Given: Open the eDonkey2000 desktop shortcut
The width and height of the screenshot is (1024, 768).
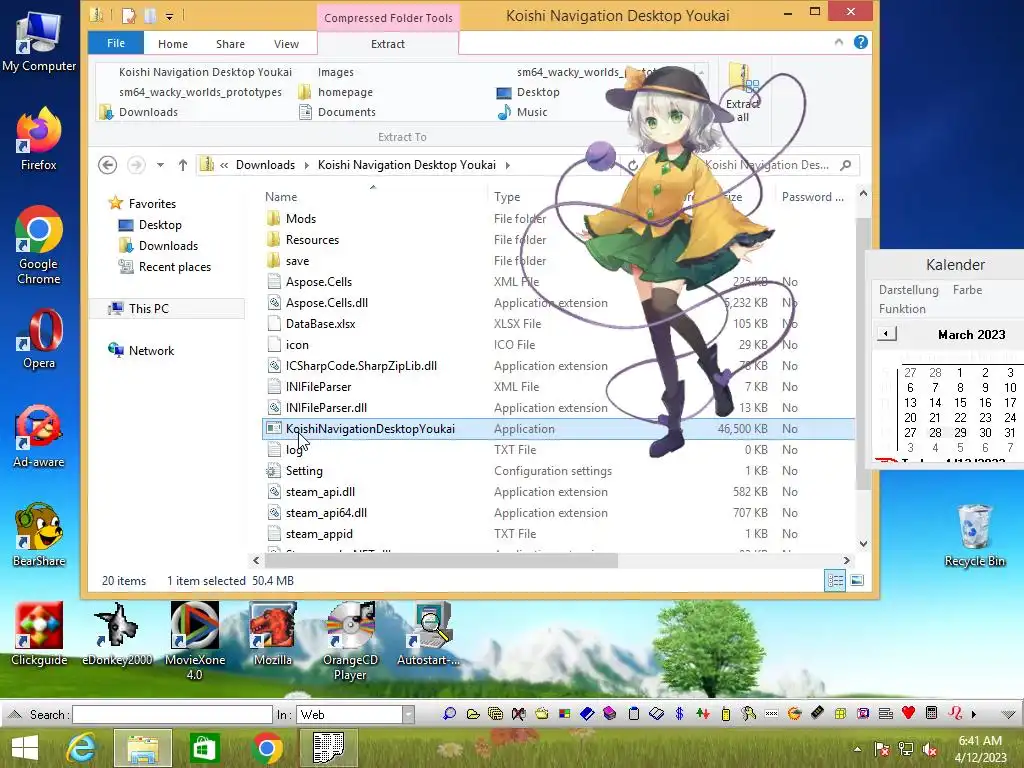Looking at the screenshot, I should 117,634.
